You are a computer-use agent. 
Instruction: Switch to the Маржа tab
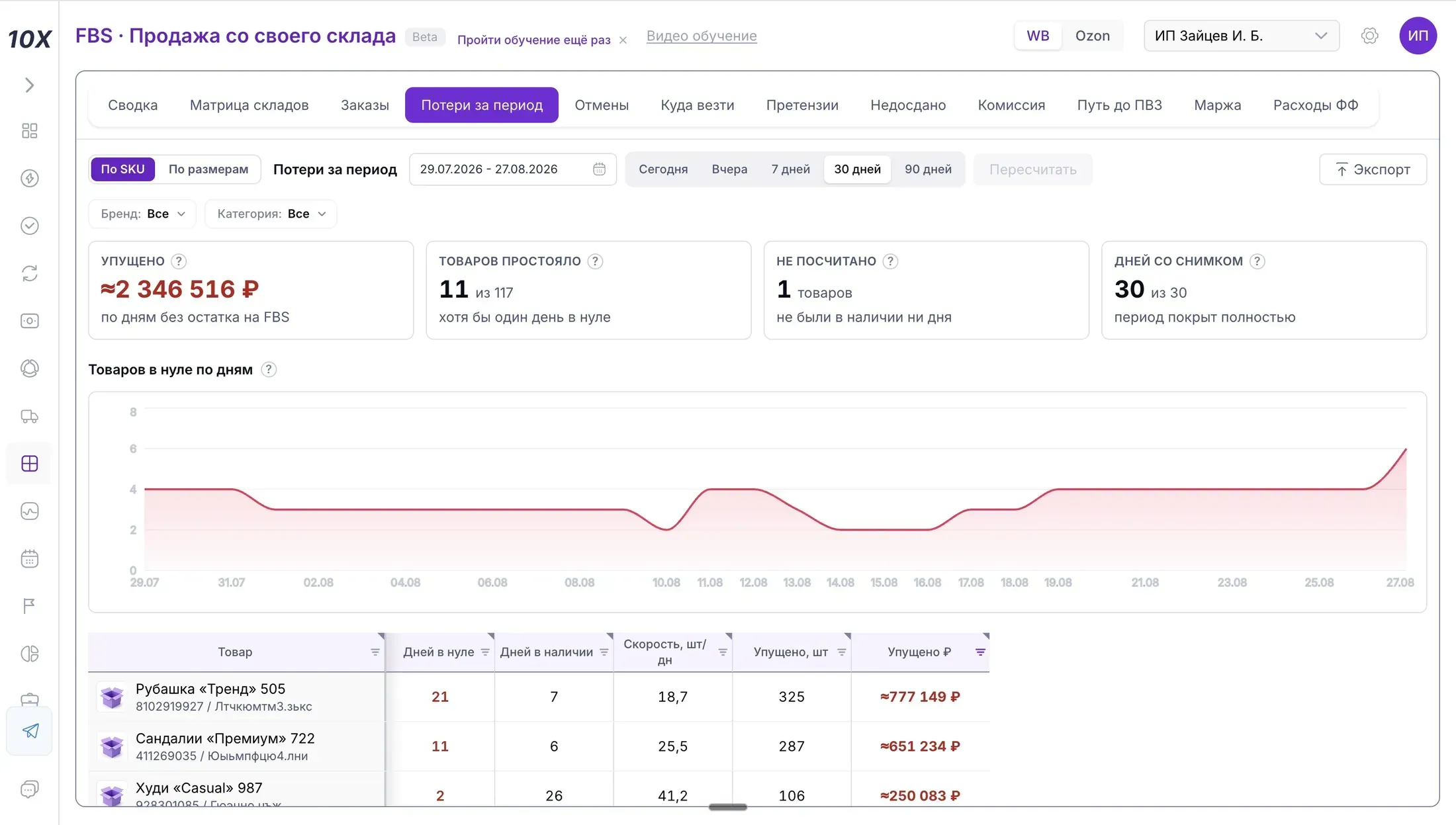[x=1217, y=105]
